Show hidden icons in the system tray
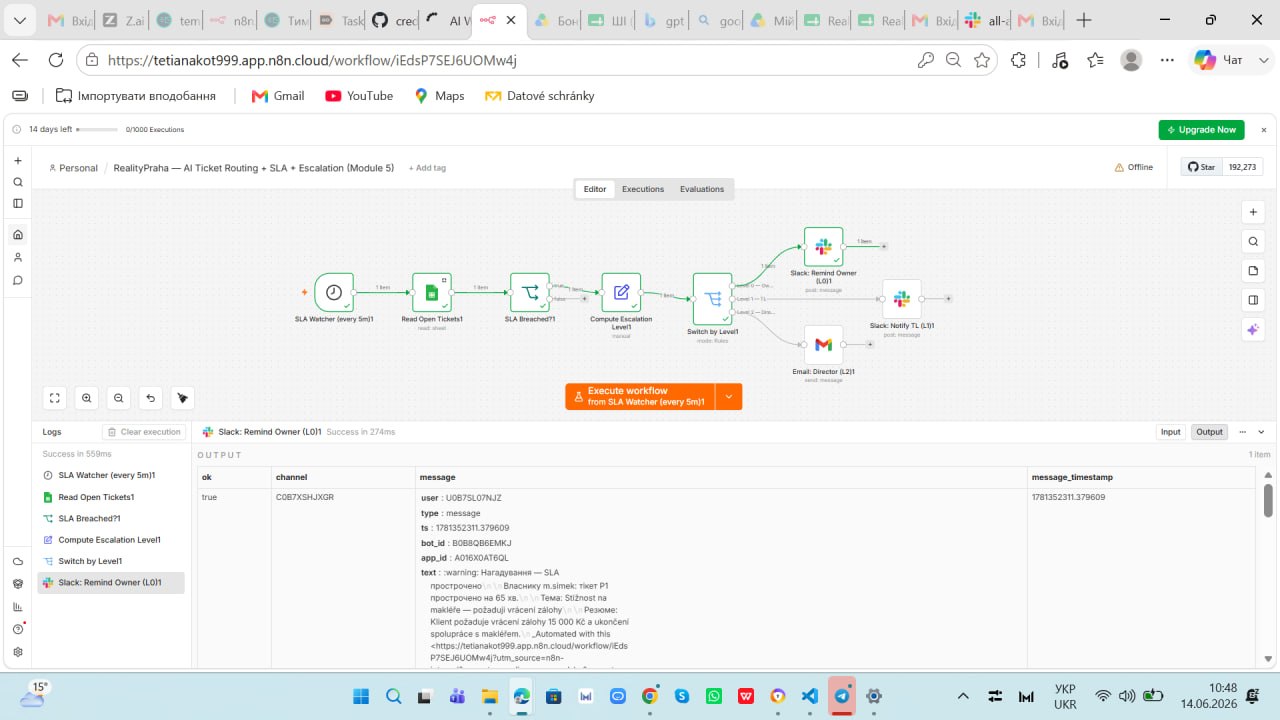 (x=963, y=696)
